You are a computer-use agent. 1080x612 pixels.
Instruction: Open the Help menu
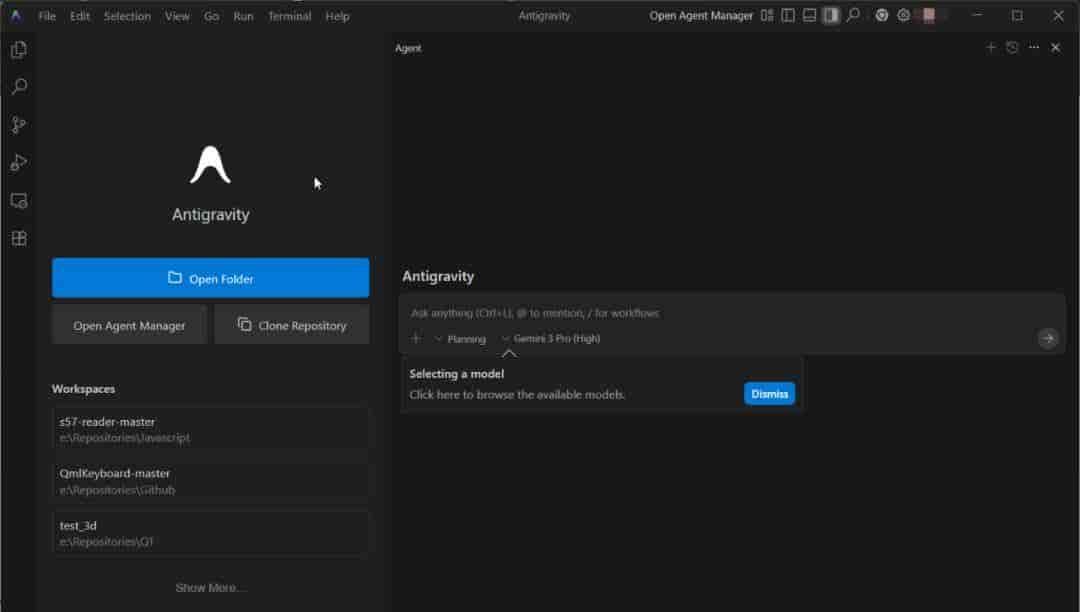(338, 16)
